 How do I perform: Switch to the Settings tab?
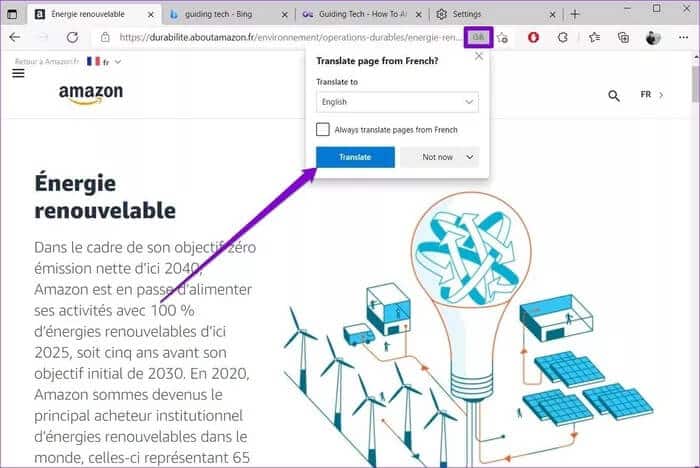[x=495, y=14]
